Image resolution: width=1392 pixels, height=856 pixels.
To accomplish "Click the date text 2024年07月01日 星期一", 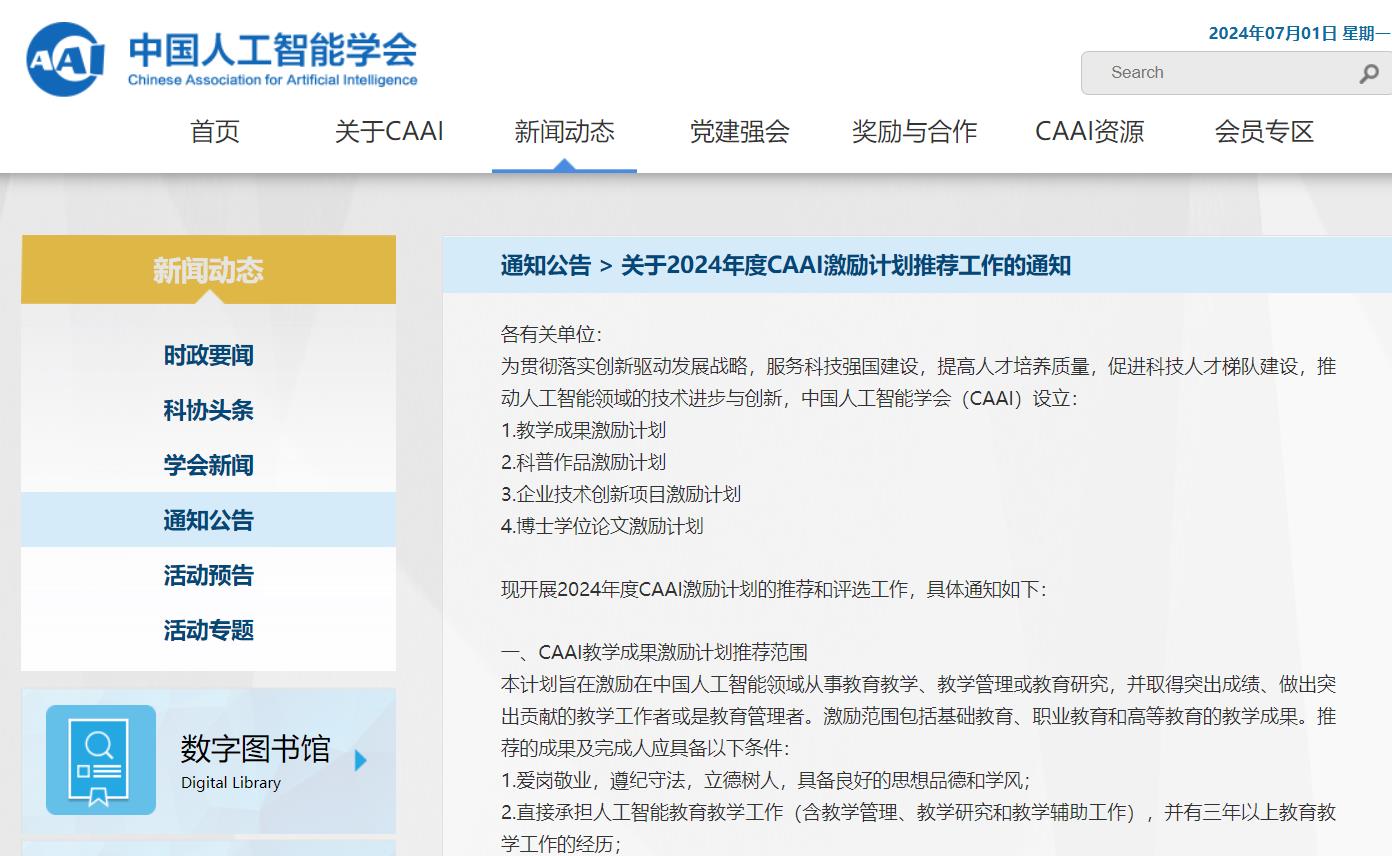I will [x=1299, y=33].
